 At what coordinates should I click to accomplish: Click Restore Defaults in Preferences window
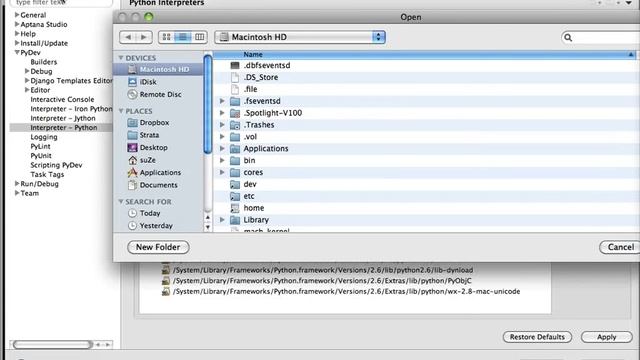point(537,337)
